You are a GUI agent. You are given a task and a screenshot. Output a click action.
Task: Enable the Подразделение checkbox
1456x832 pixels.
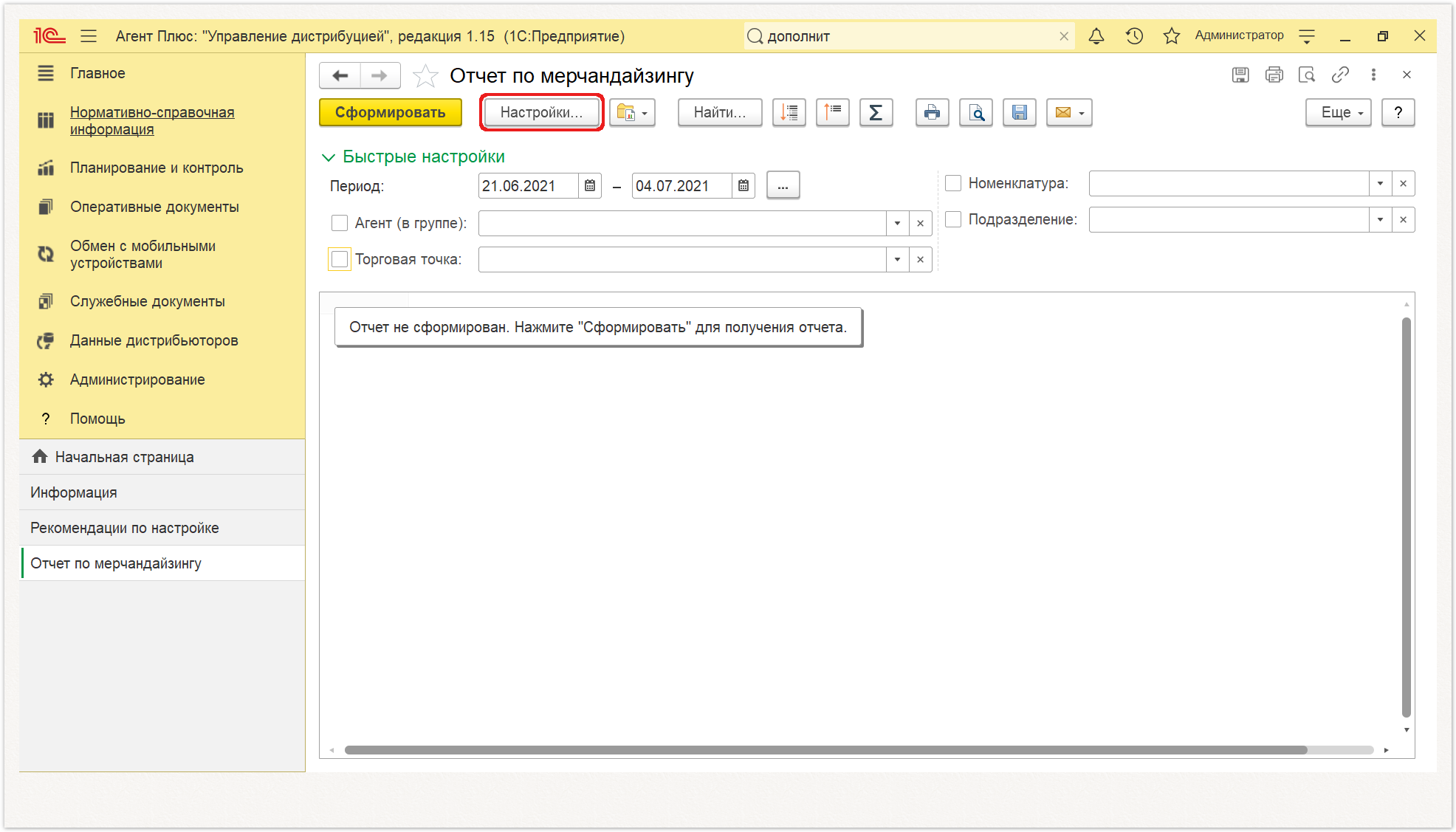tap(953, 219)
